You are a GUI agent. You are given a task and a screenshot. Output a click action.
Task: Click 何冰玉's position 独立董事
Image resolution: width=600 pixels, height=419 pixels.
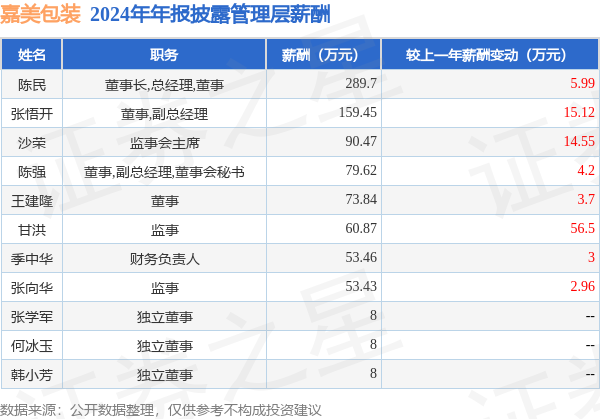point(164,346)
